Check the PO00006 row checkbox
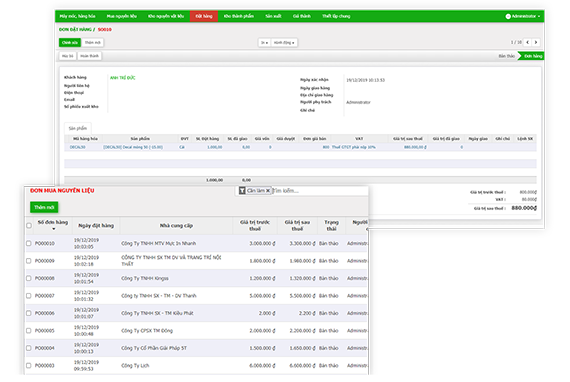 coord(29,313)
